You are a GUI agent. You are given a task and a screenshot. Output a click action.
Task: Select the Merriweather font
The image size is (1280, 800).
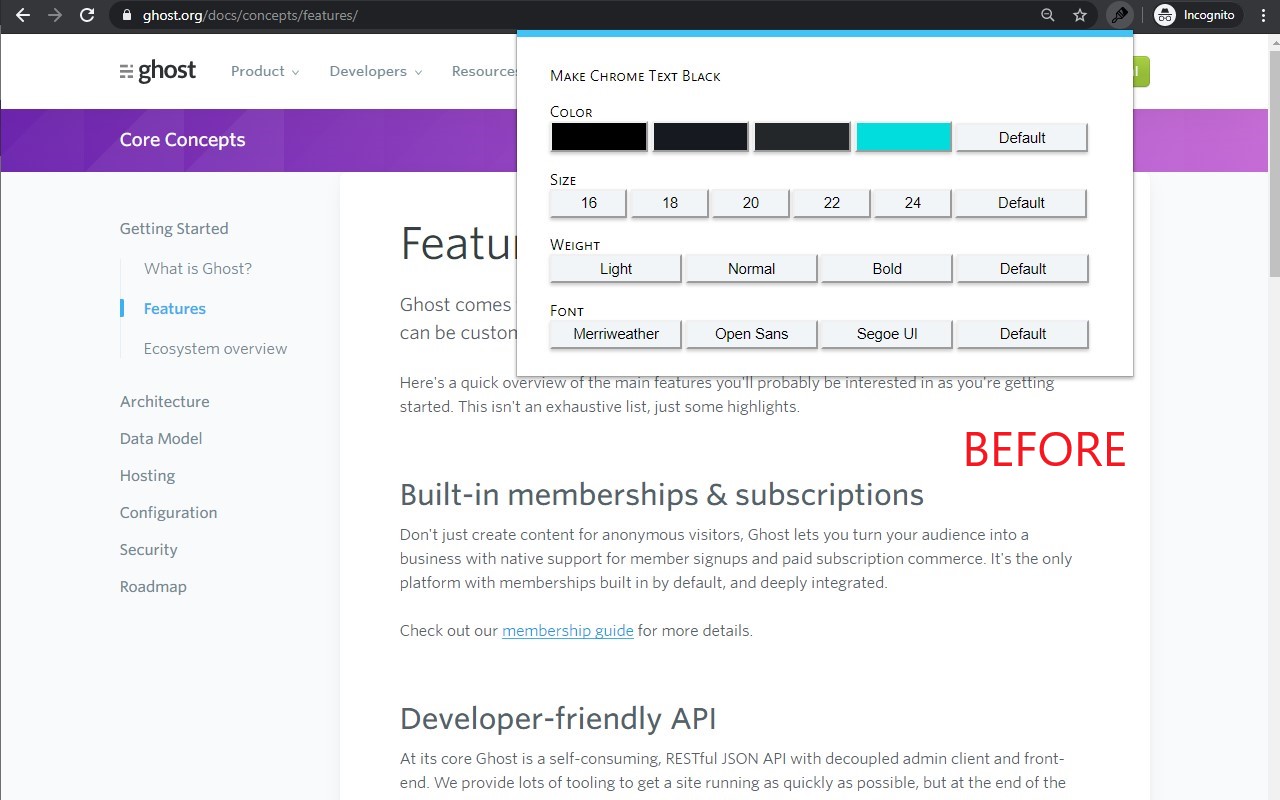pos(616,334)
